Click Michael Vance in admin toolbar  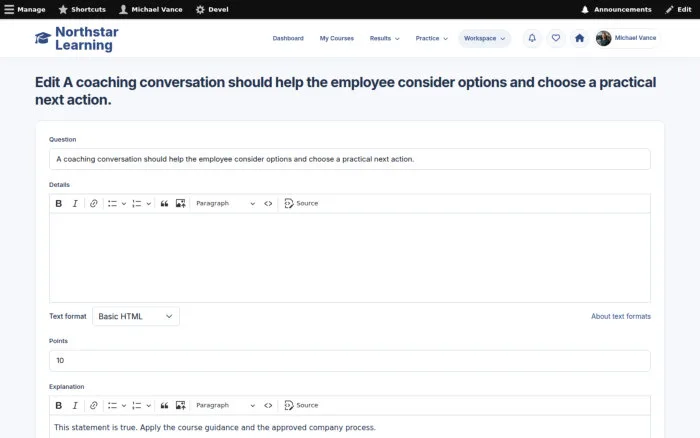151,9
